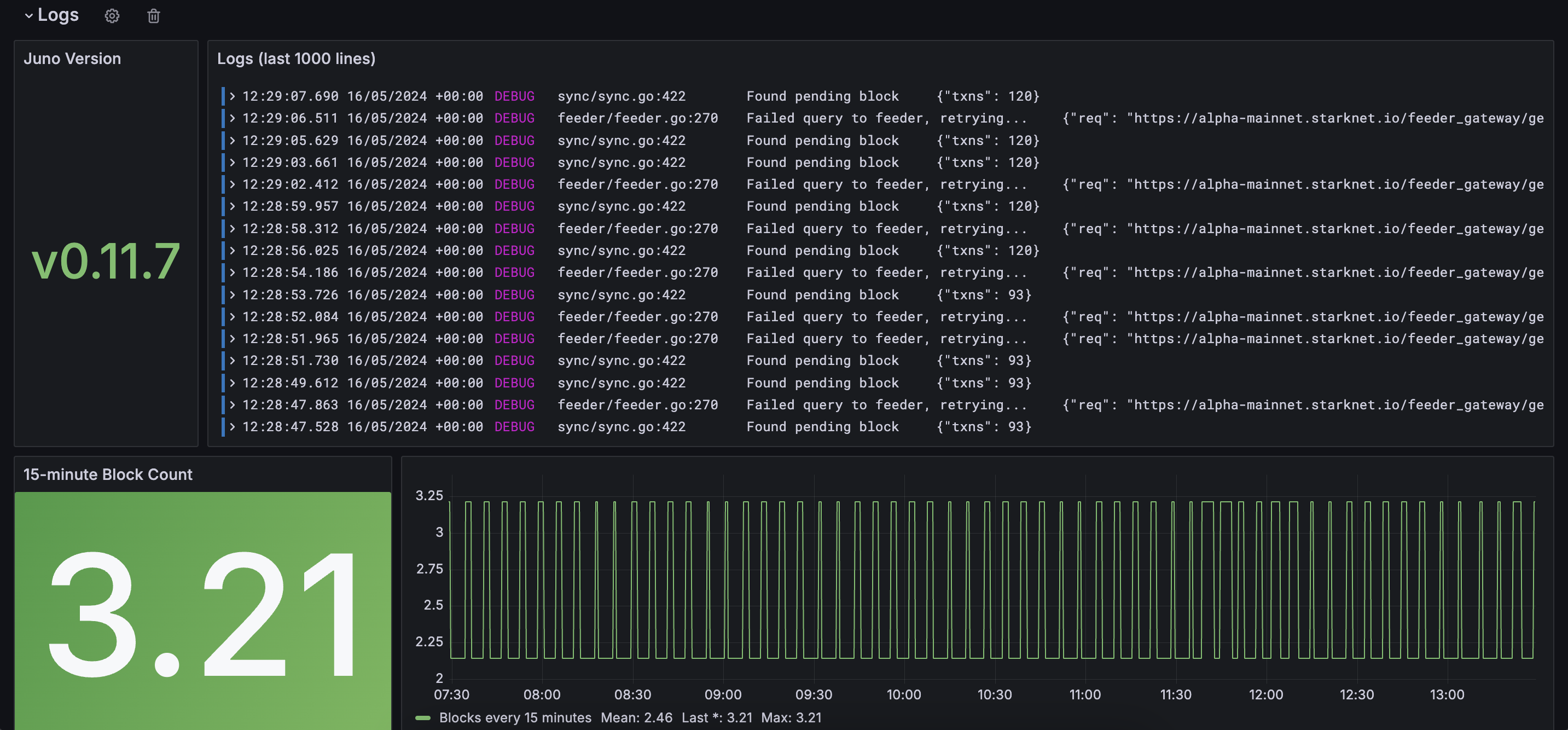The height and width of the screenshot is (730, 1568).
Task: Click the 13:00 time axis label
Action: tap(1447, 694)
